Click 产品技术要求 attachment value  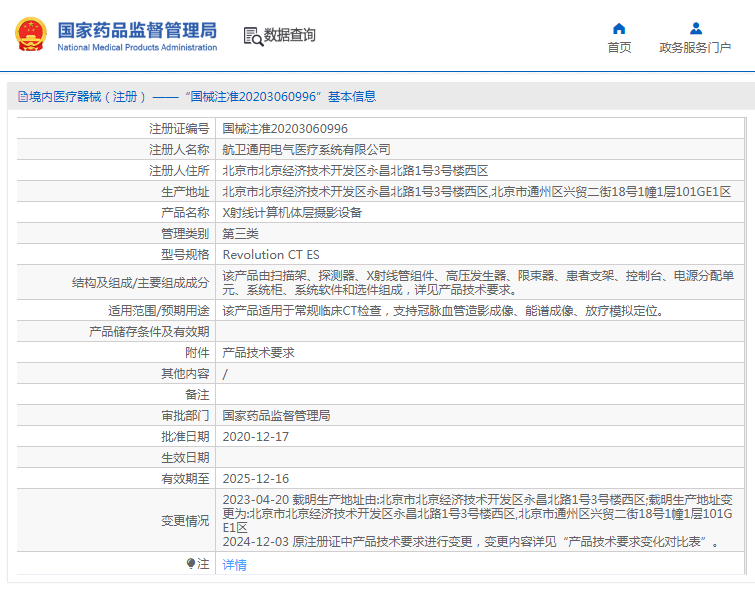pyautogui.click(x=259, y=353)
